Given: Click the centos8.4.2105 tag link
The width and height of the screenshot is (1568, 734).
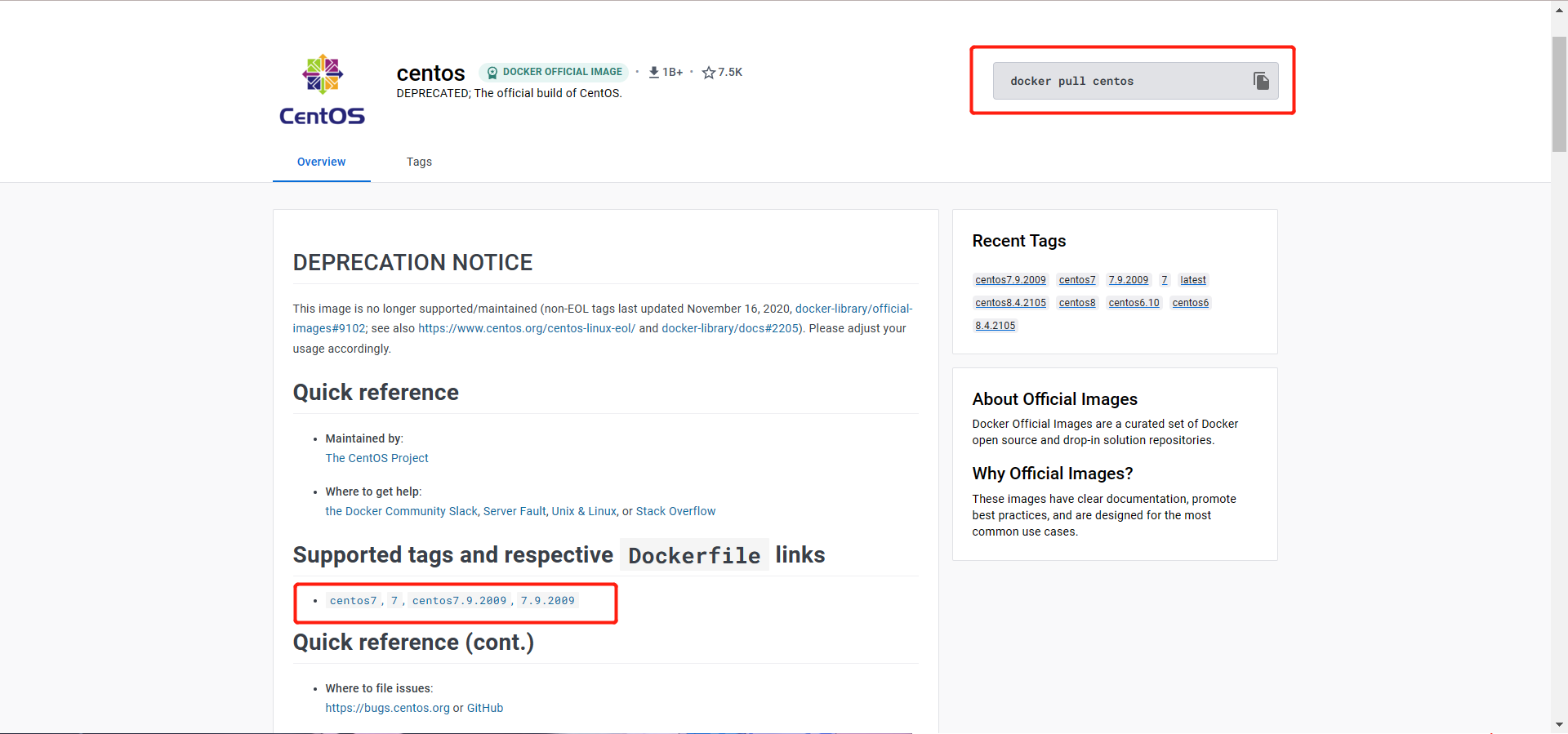Looking at the screenshot, I should [1010, 303].
